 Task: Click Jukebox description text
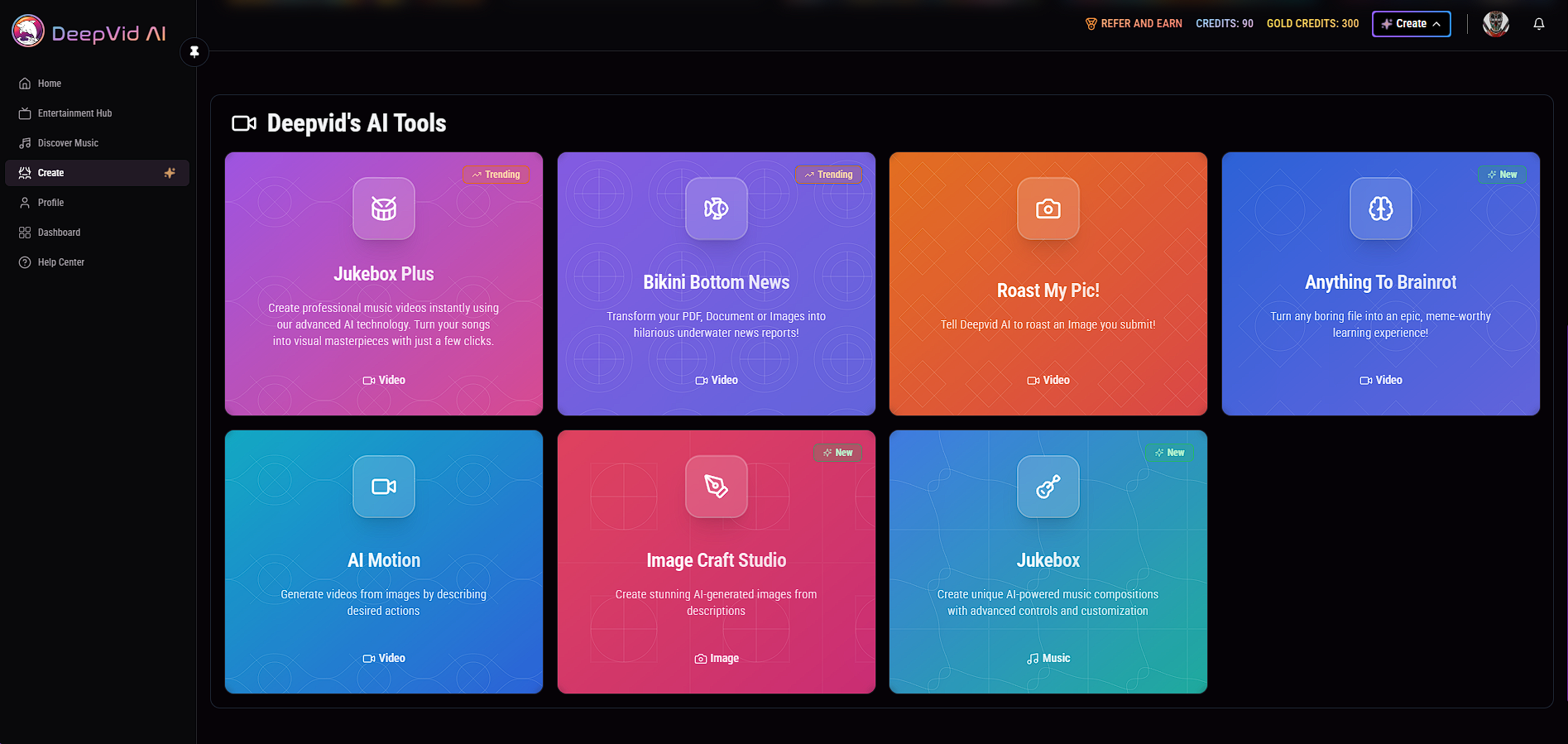coord(1048,602)
